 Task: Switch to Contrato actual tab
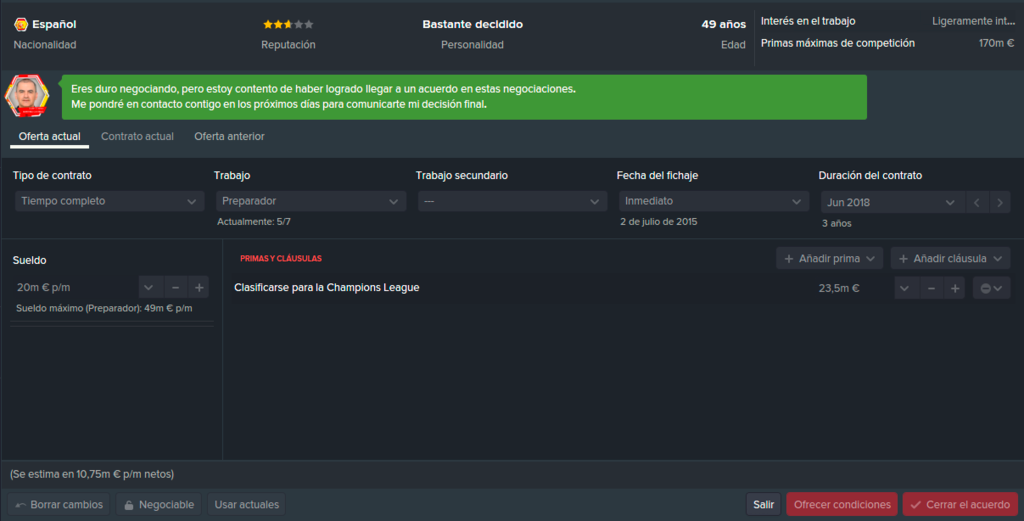click(x=137, y=136)
